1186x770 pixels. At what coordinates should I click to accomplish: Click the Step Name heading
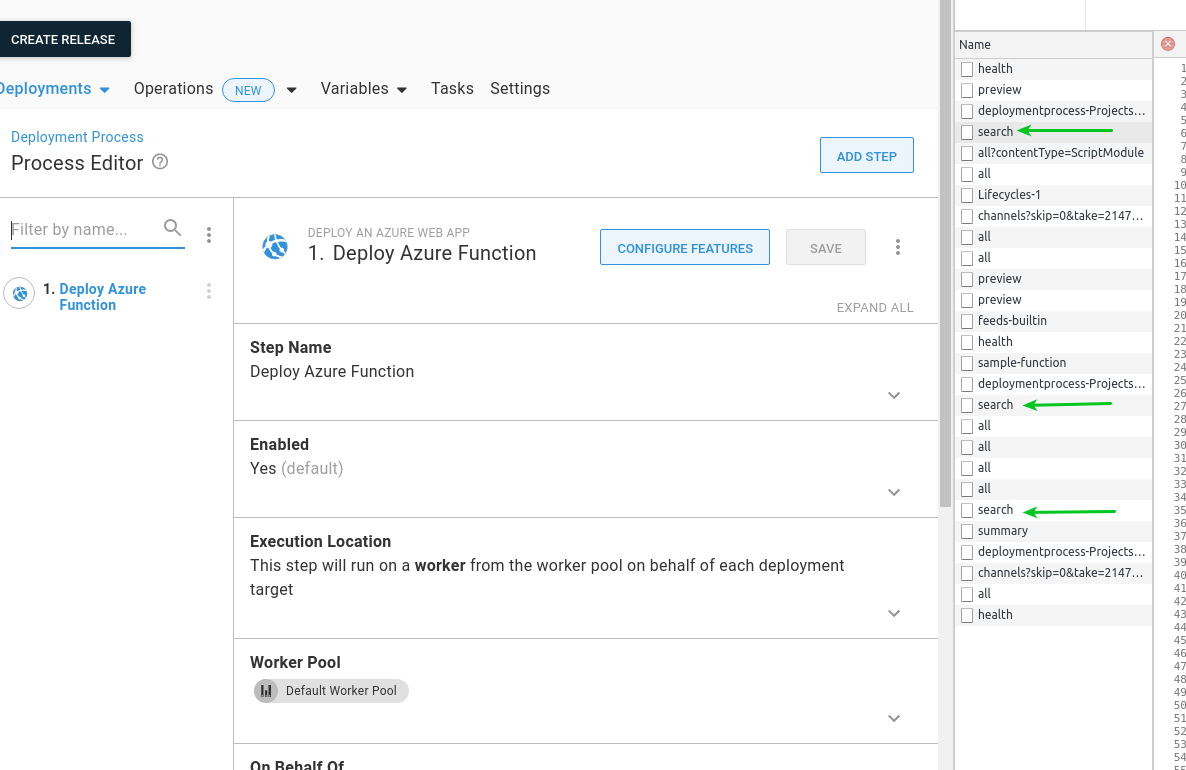290,347
